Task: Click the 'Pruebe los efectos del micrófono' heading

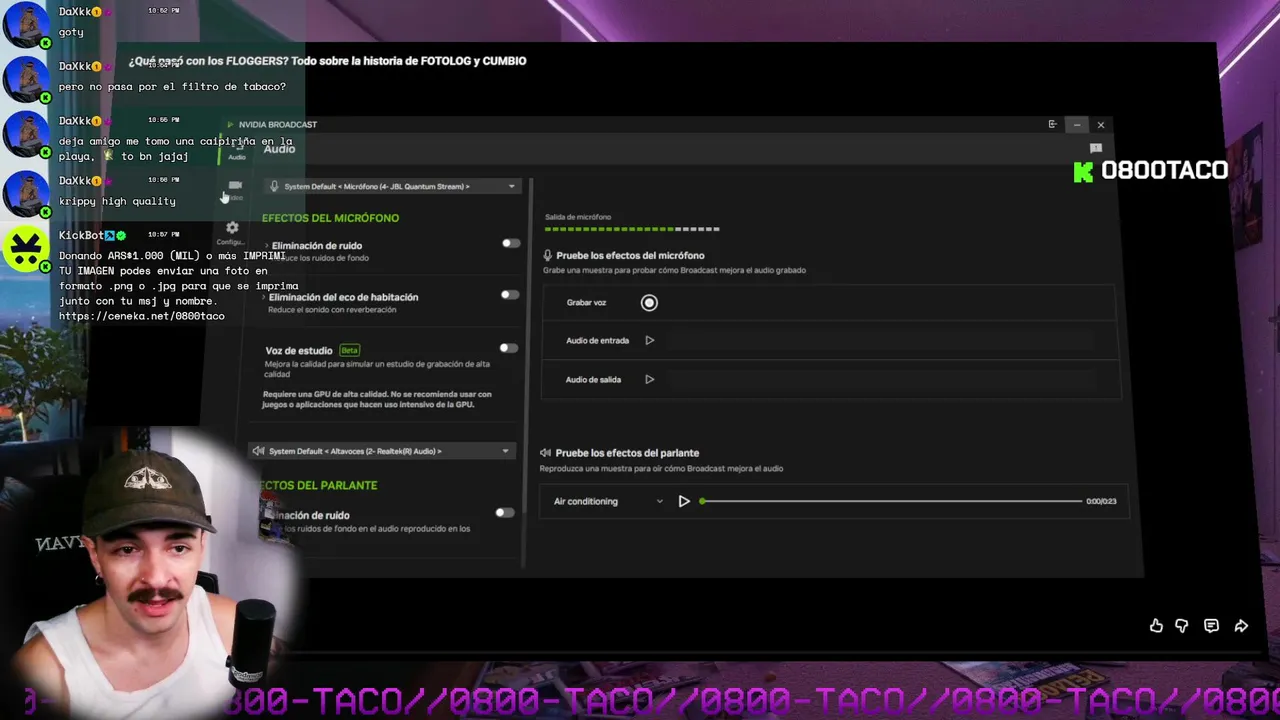Action: point(630,256)
